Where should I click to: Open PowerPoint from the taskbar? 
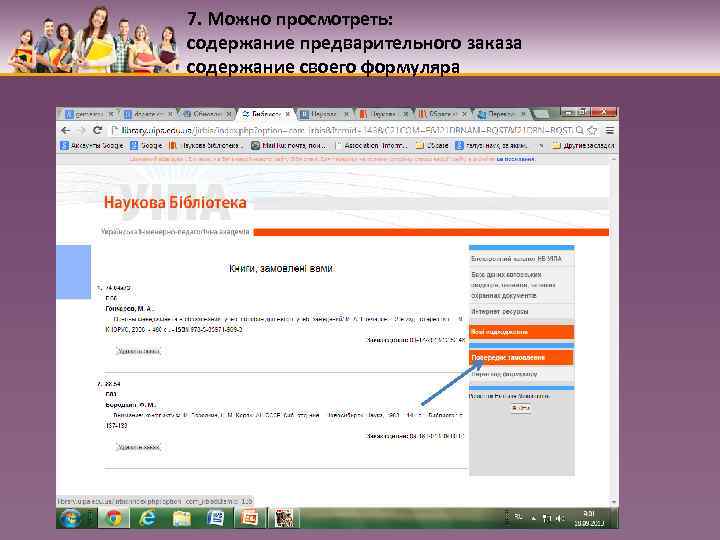coord(250,518)
